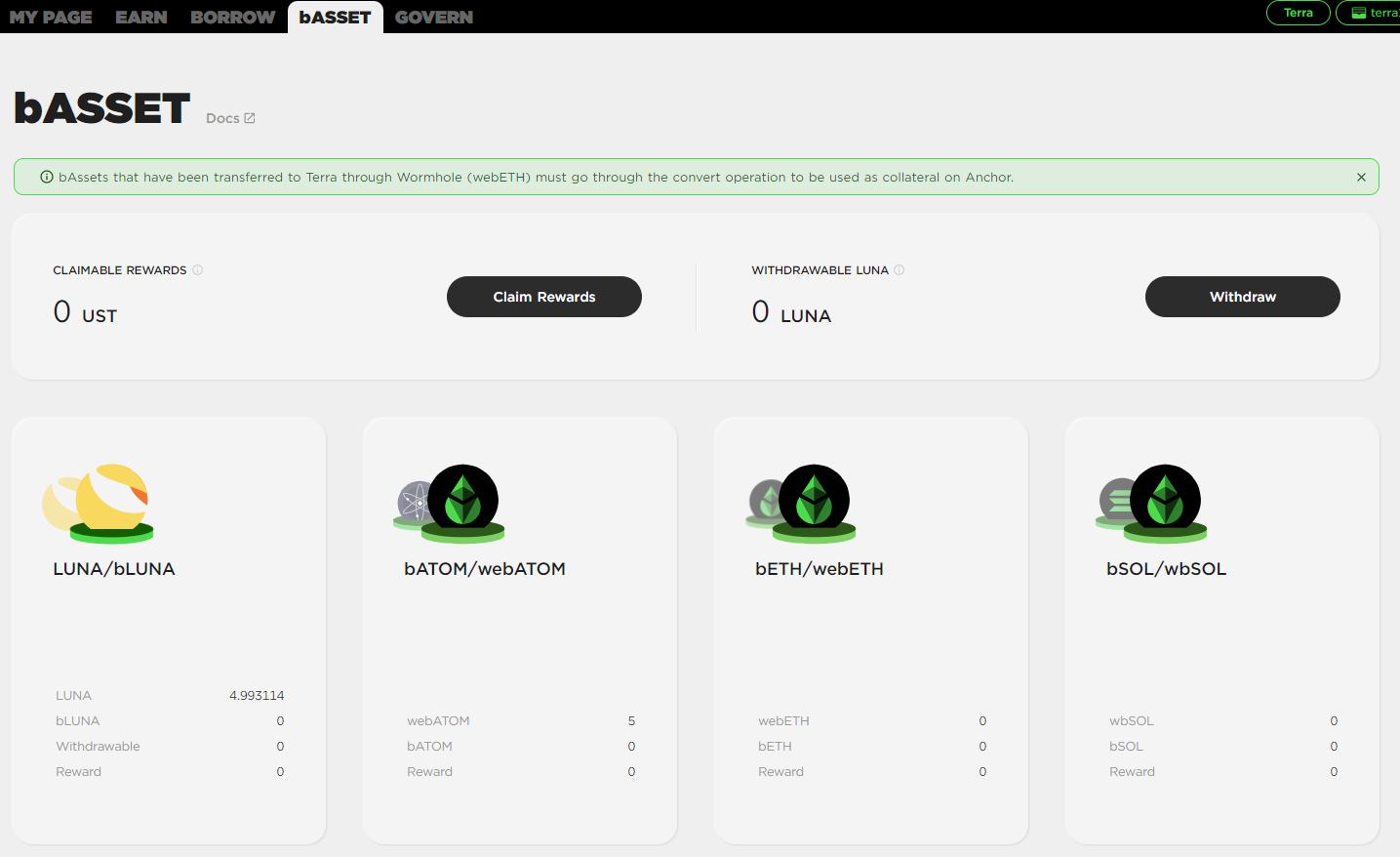Go to the BORROW tab
Image resolution: width=1400 pixels, height=857 pixels.
(233, 18)
